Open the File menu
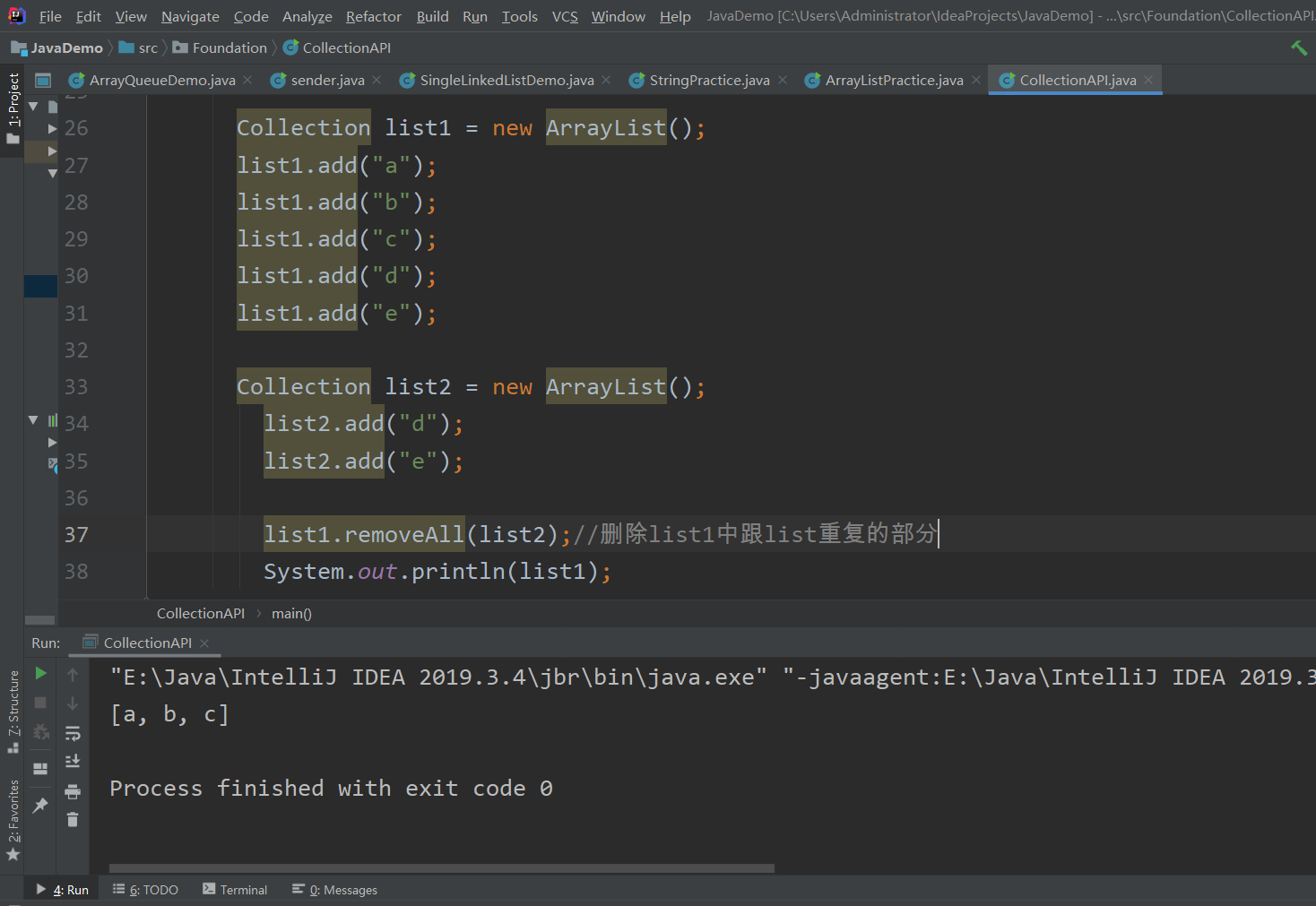Screen dimensions: 1316x906 [x=50, y=16]
